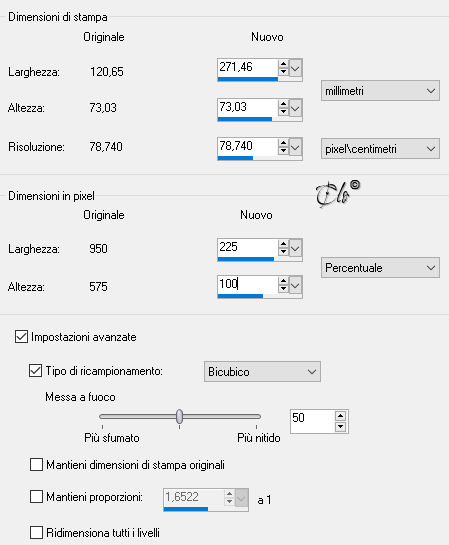
Task: Click the pixel Altezza input field showing 100
Action: coord(247,284)
